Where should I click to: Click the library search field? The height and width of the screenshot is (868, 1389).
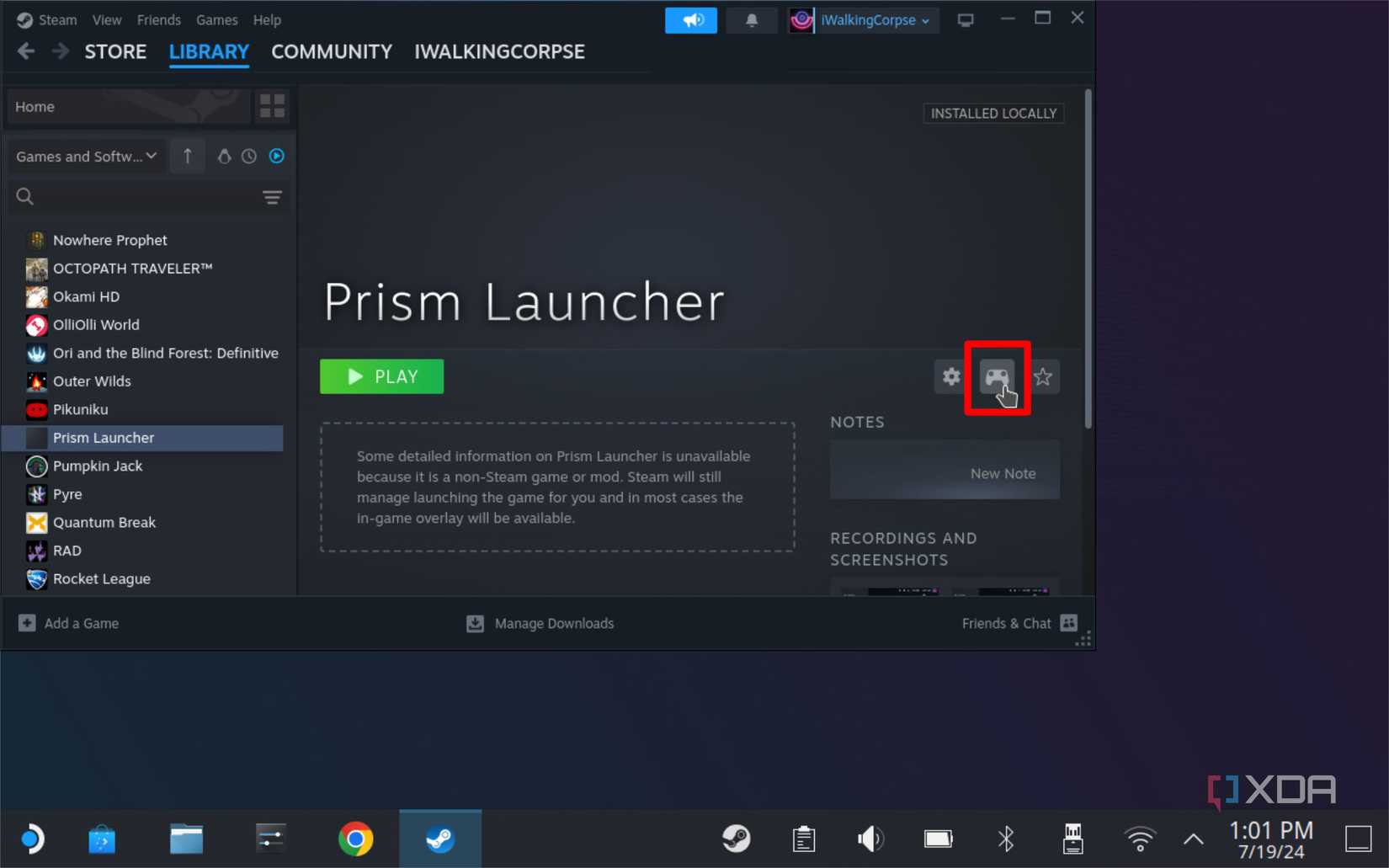click(x=135, y=197)
